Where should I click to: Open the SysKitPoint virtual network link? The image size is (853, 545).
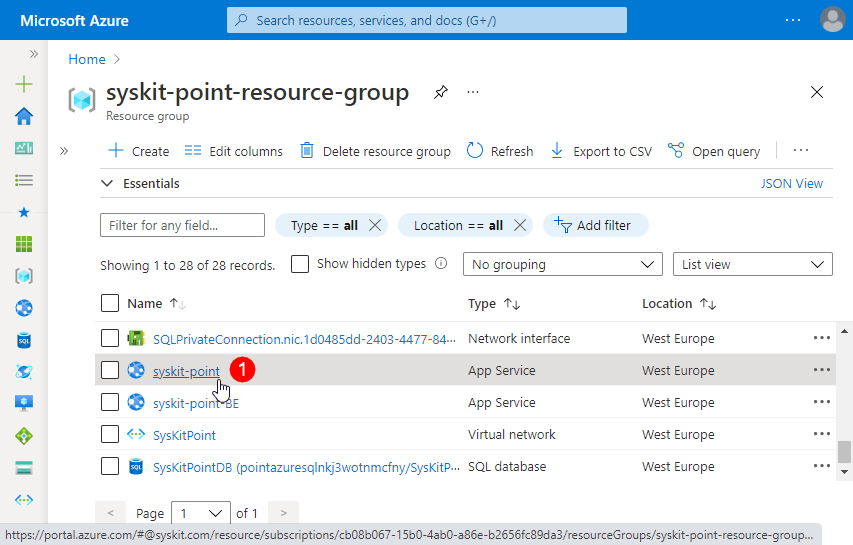click(x=184, y=435)
